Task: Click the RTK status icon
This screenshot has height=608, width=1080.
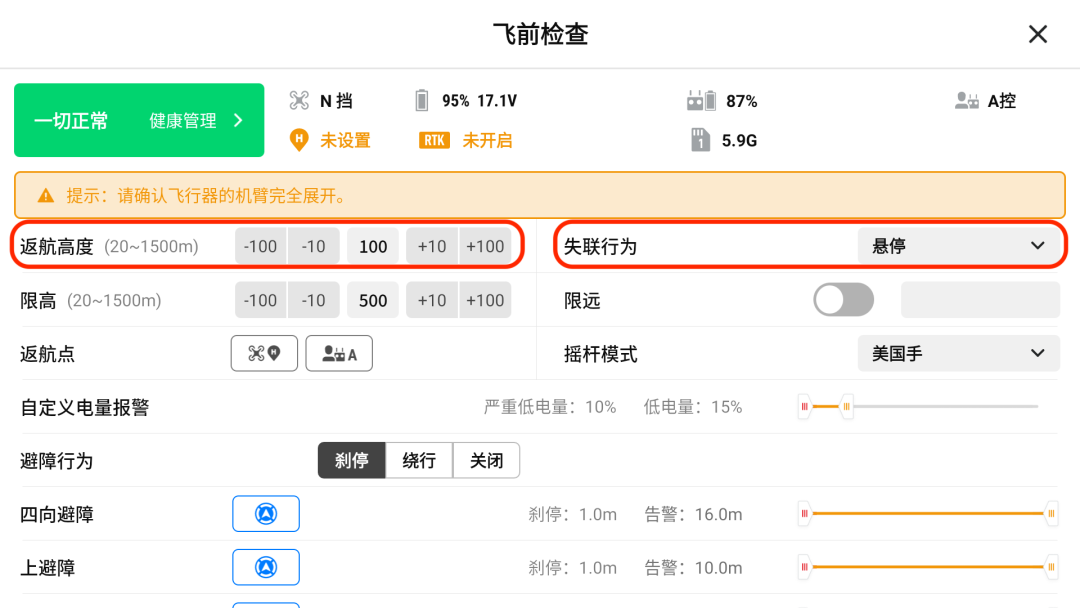Action: [435, 140]
